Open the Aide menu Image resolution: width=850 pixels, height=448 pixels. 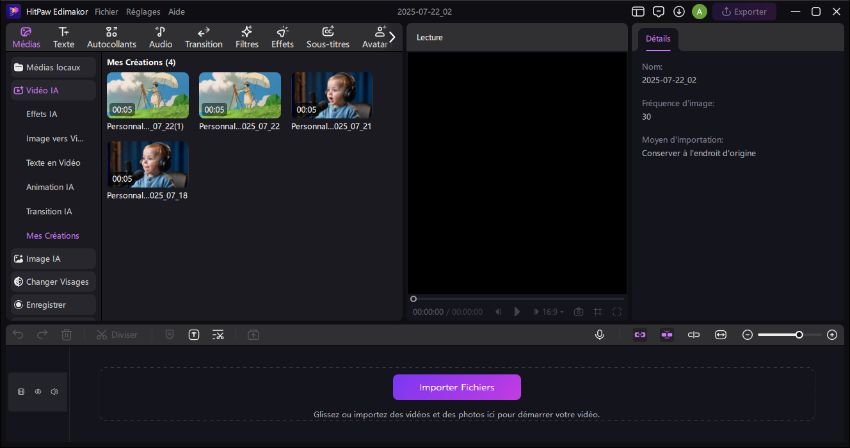click(x=176, y=11)
